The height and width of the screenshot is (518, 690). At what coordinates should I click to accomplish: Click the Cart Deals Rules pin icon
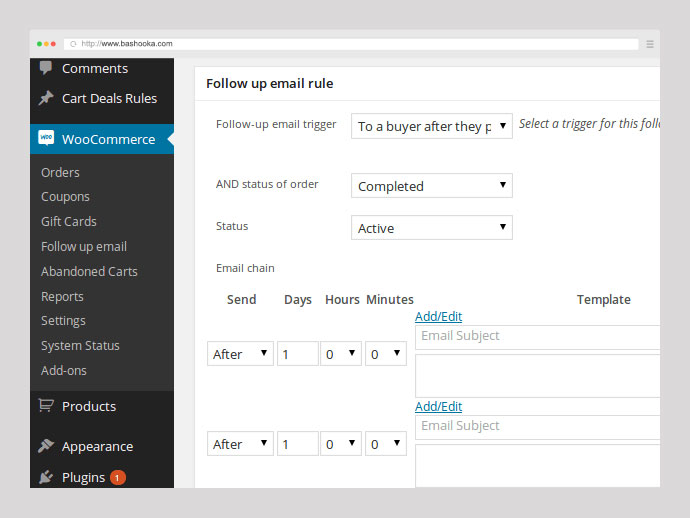point(46,98)
